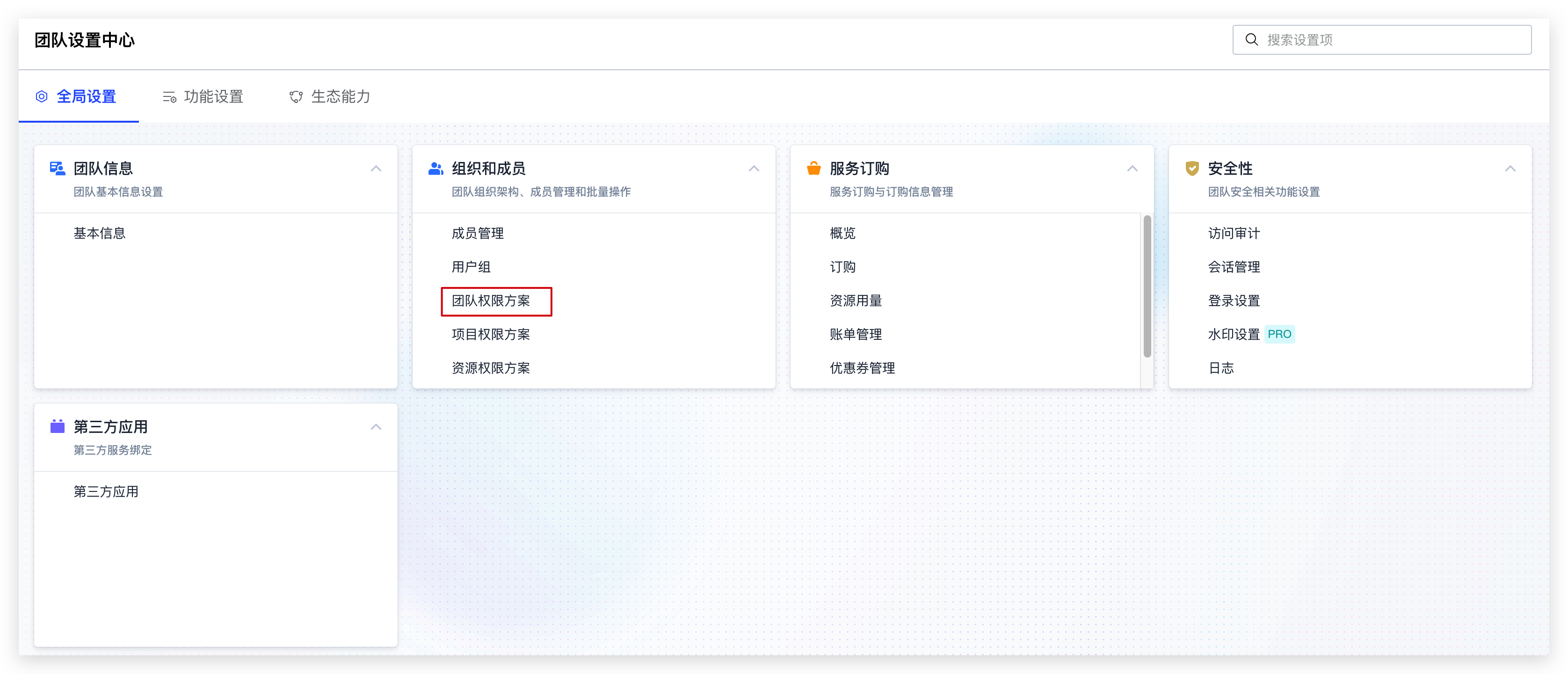The height and width of the screenshot is (674, 1568).
Task: Open 会话管理
Action: pyautogui.click(x=1234, y=267)
